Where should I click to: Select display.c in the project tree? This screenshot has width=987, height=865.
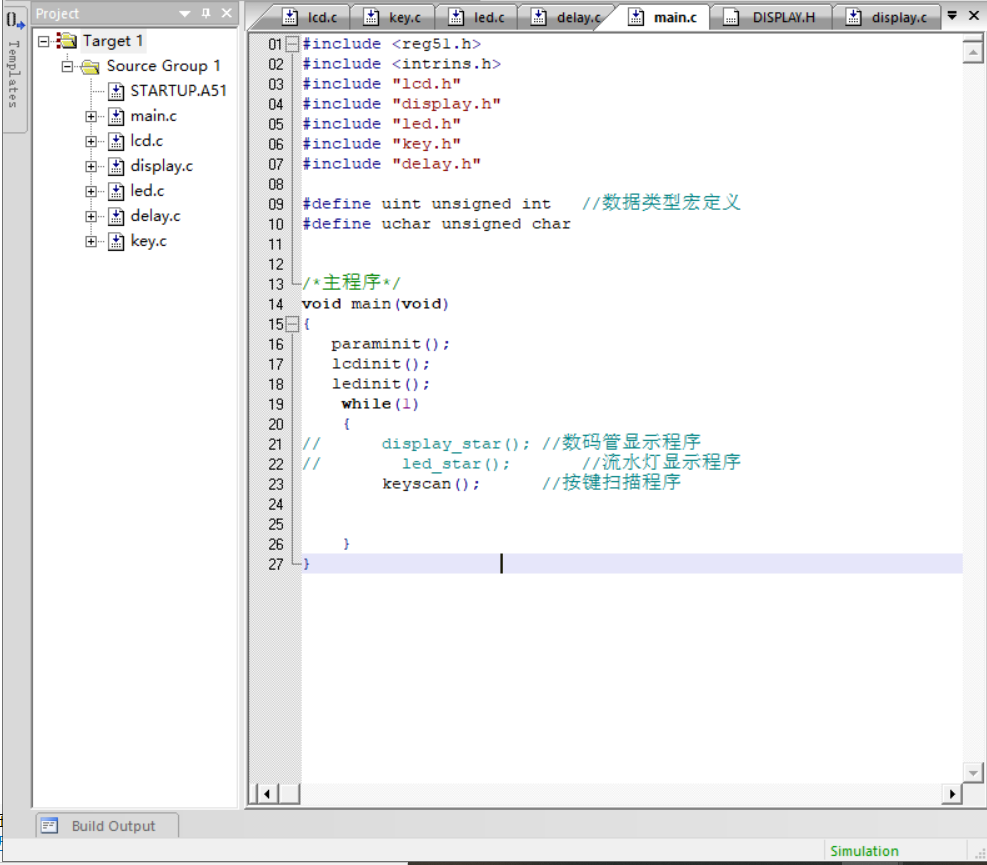point(162,167)
